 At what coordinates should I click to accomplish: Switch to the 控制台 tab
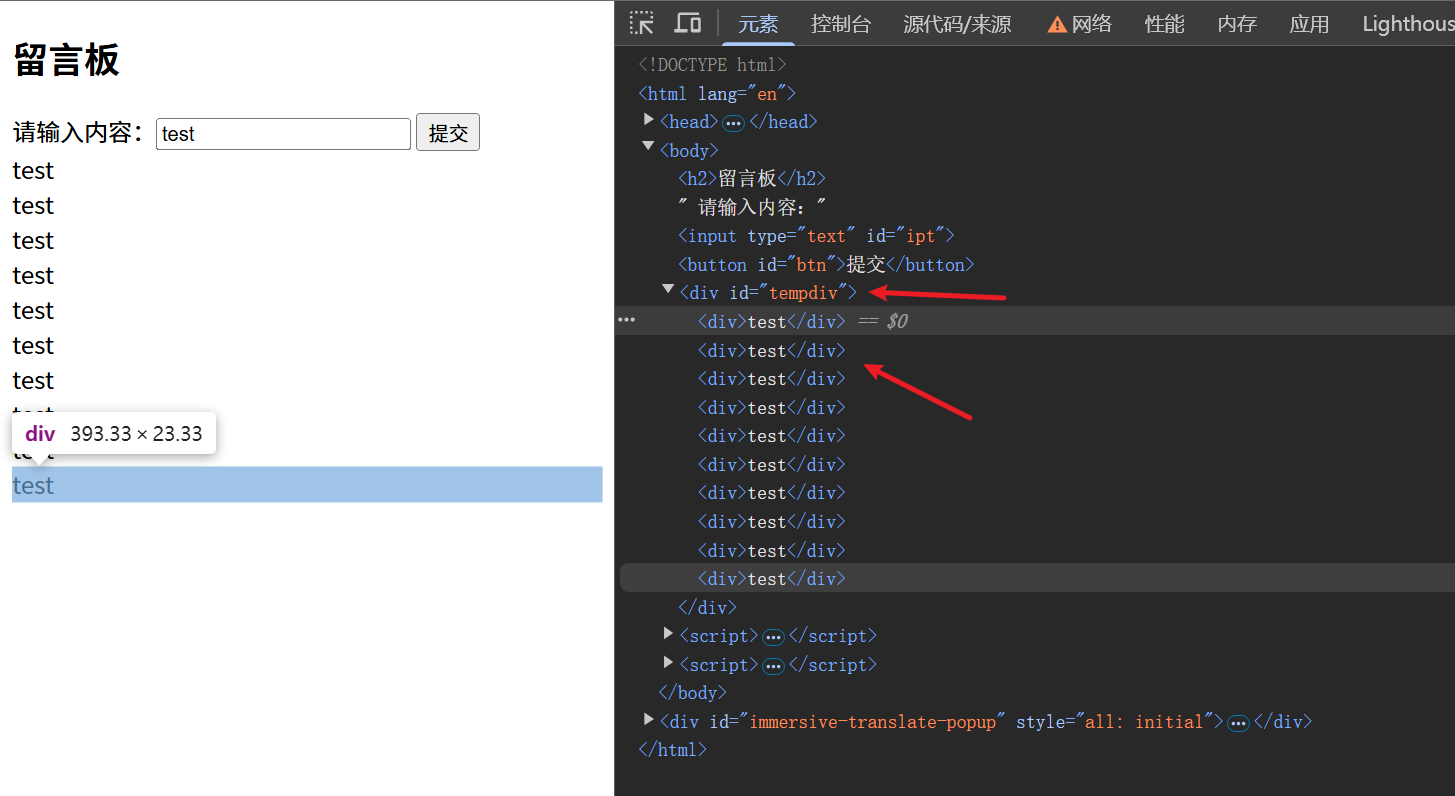(840, 24)
